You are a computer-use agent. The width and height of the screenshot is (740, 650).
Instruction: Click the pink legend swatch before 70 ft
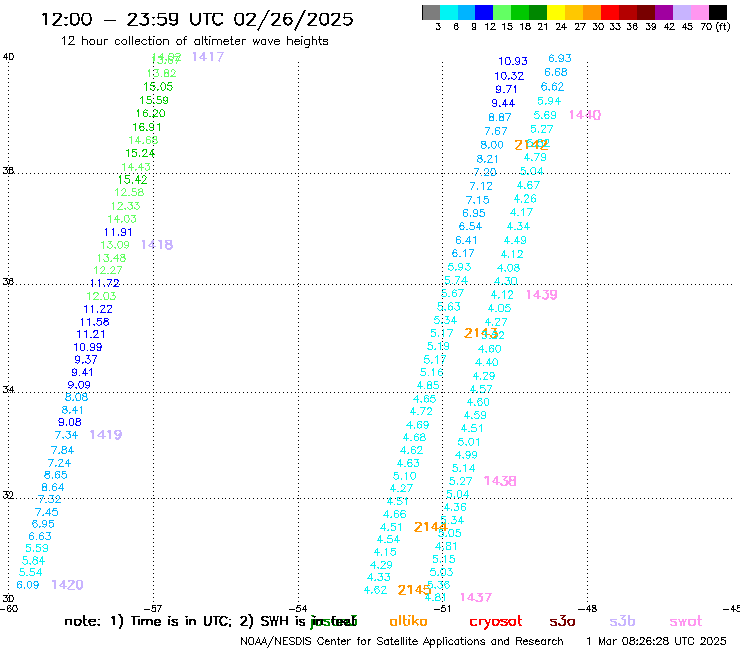(699, 12)
